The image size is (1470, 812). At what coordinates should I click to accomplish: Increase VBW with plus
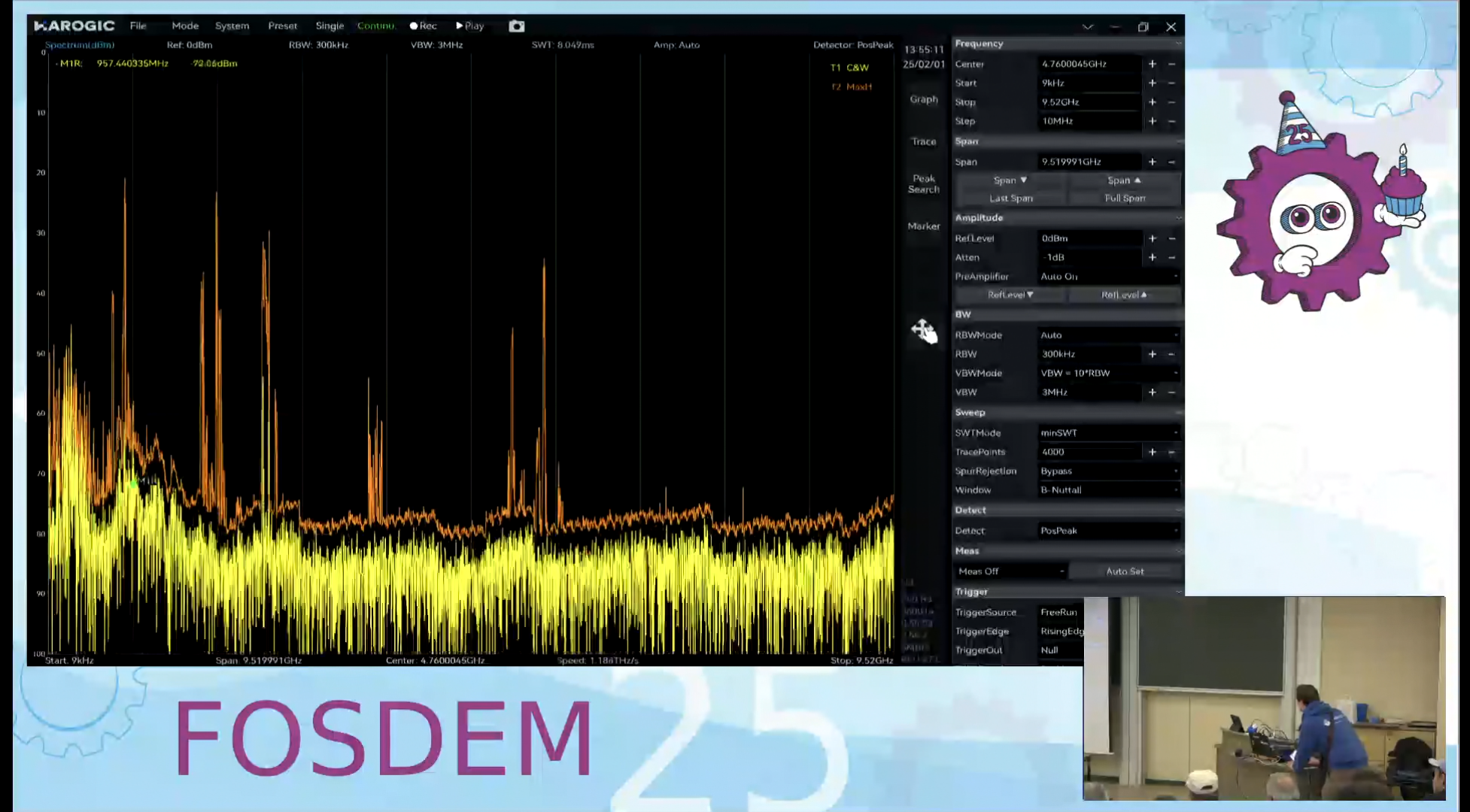(x=1152, y=392)
